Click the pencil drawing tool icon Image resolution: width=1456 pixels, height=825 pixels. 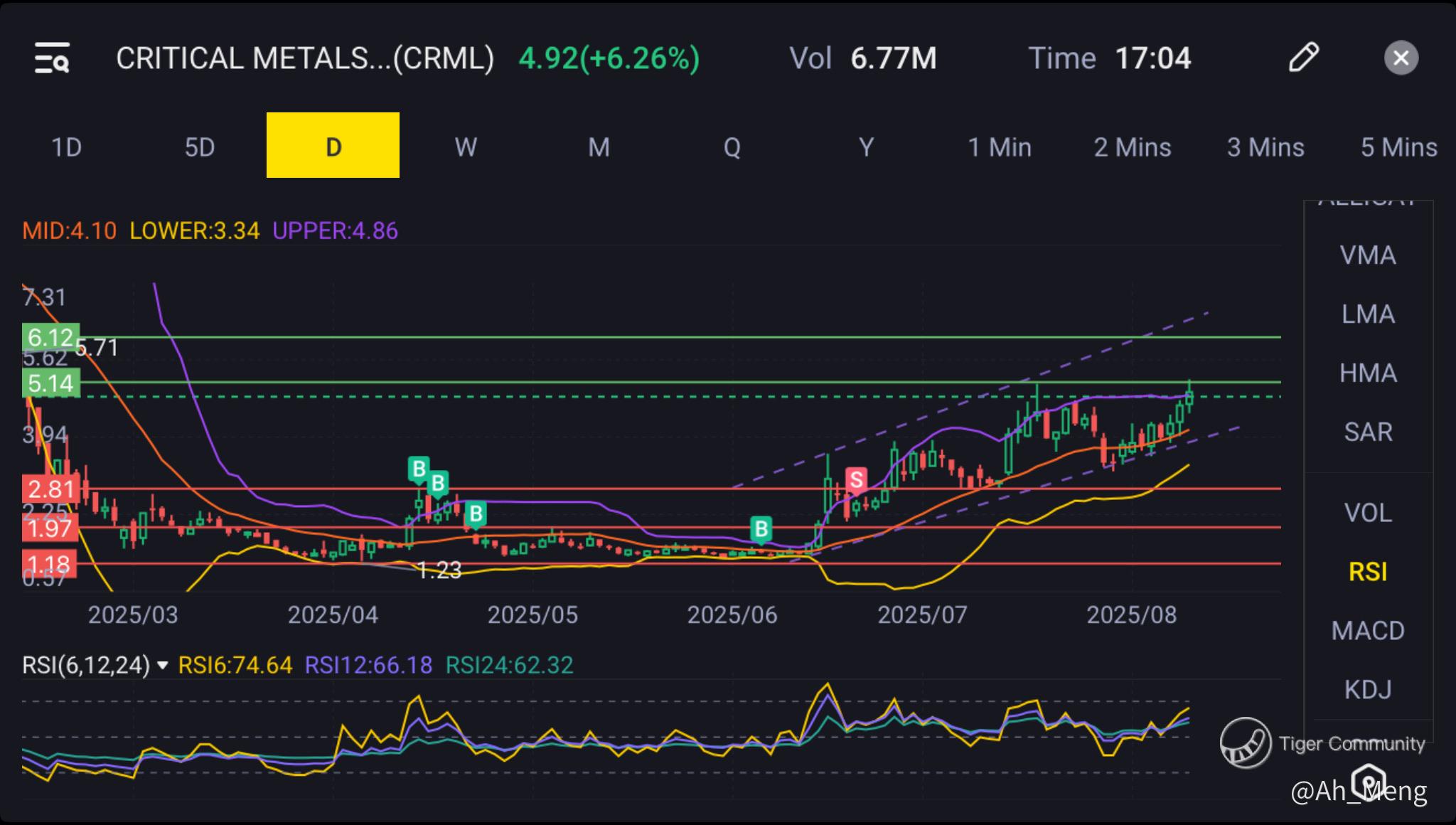click(x=1303, y=58)
